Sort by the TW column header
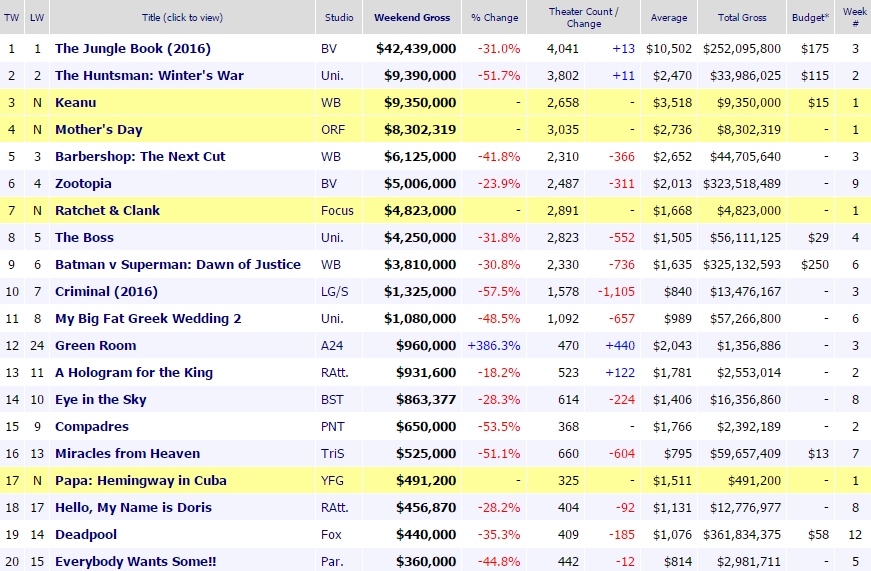This screenshot has height=571, width=871. (11, 17)
